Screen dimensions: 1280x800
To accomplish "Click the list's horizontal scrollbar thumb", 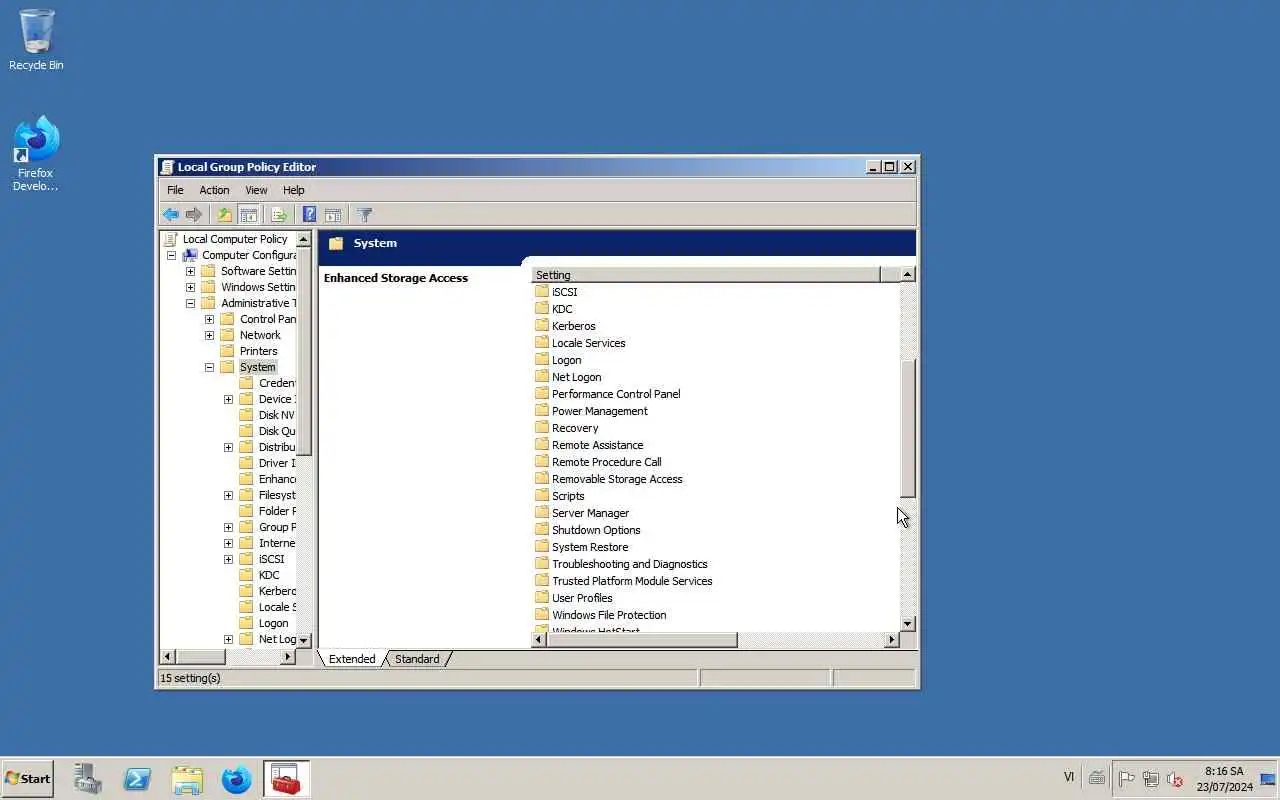I will click(x=642, y=640).
